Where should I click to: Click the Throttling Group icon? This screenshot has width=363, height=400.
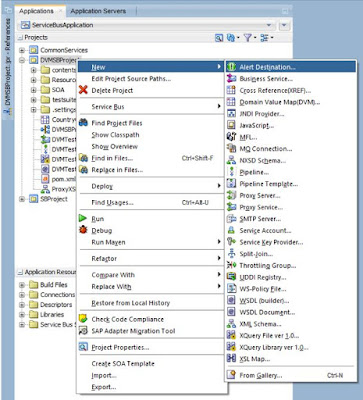[231, 265]
